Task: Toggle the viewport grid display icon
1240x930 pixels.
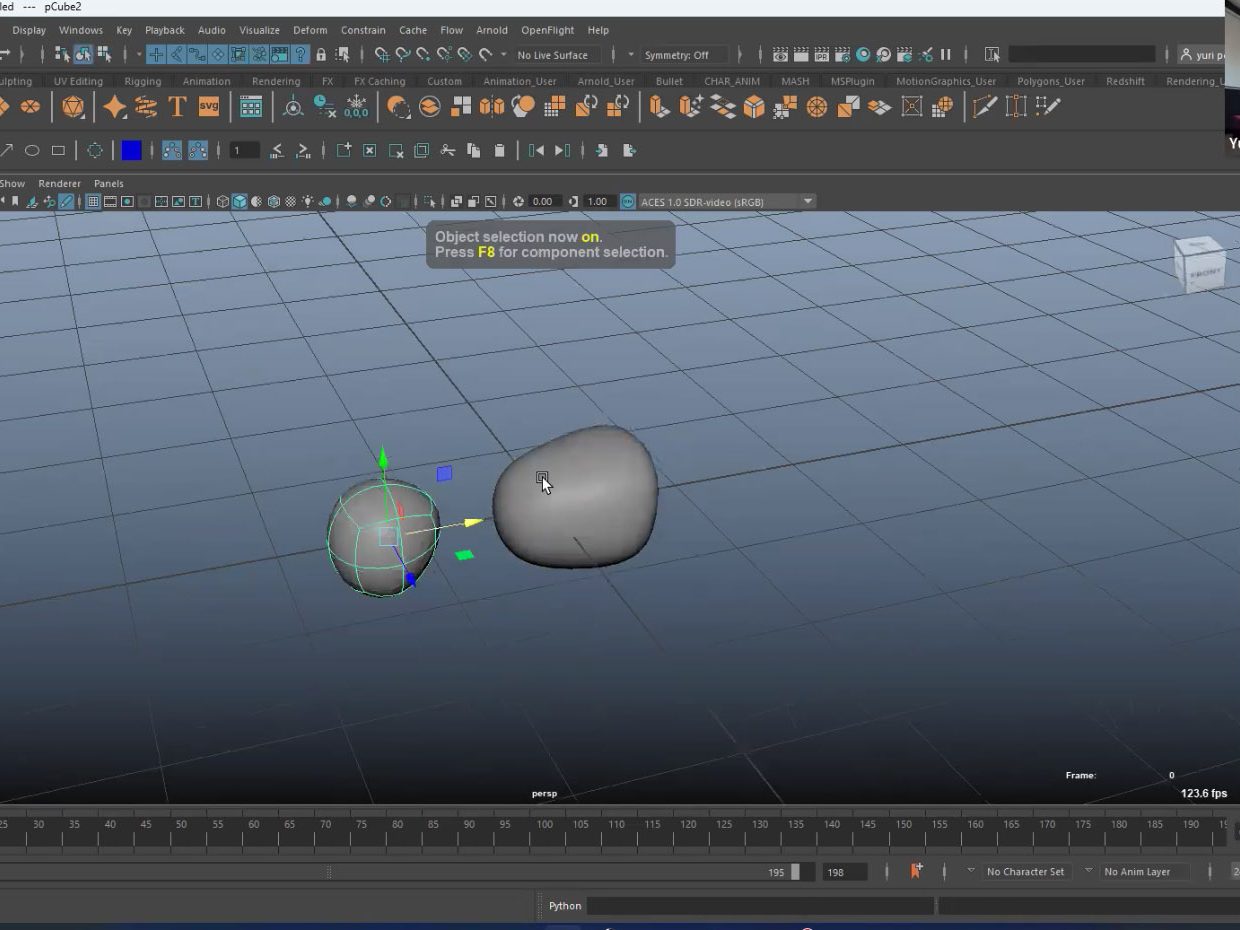Action: [93, 202]
